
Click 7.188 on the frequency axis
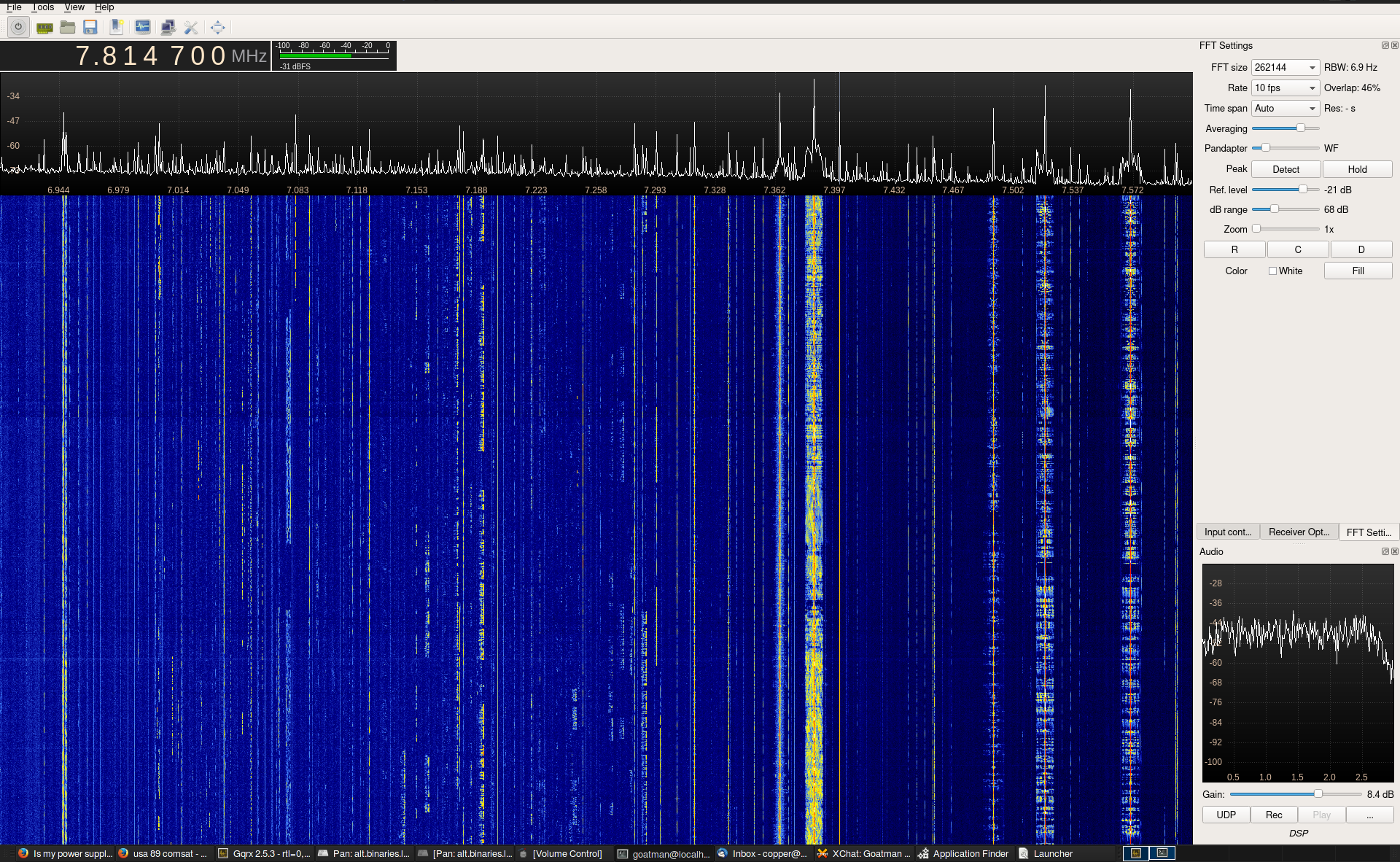pos(476,190)
